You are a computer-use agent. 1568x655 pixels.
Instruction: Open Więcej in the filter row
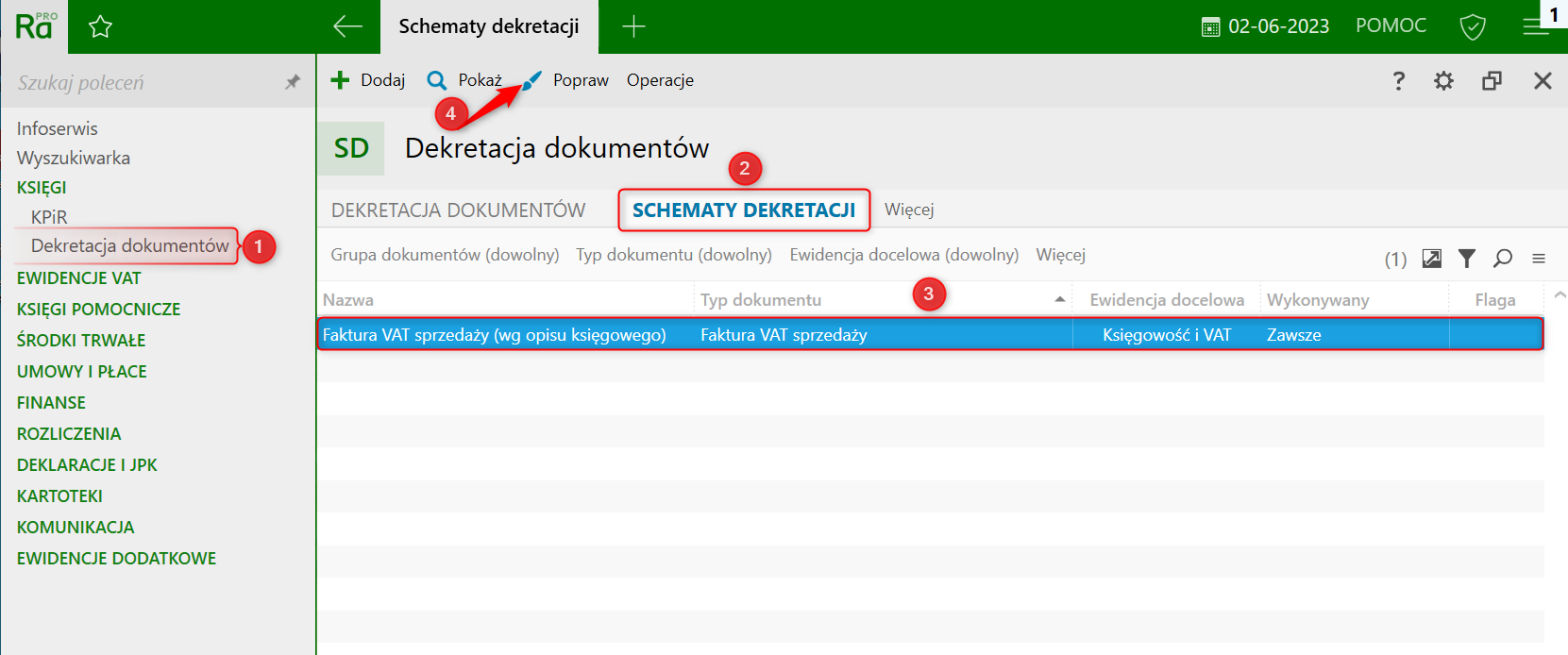(x=1060, y=255)
